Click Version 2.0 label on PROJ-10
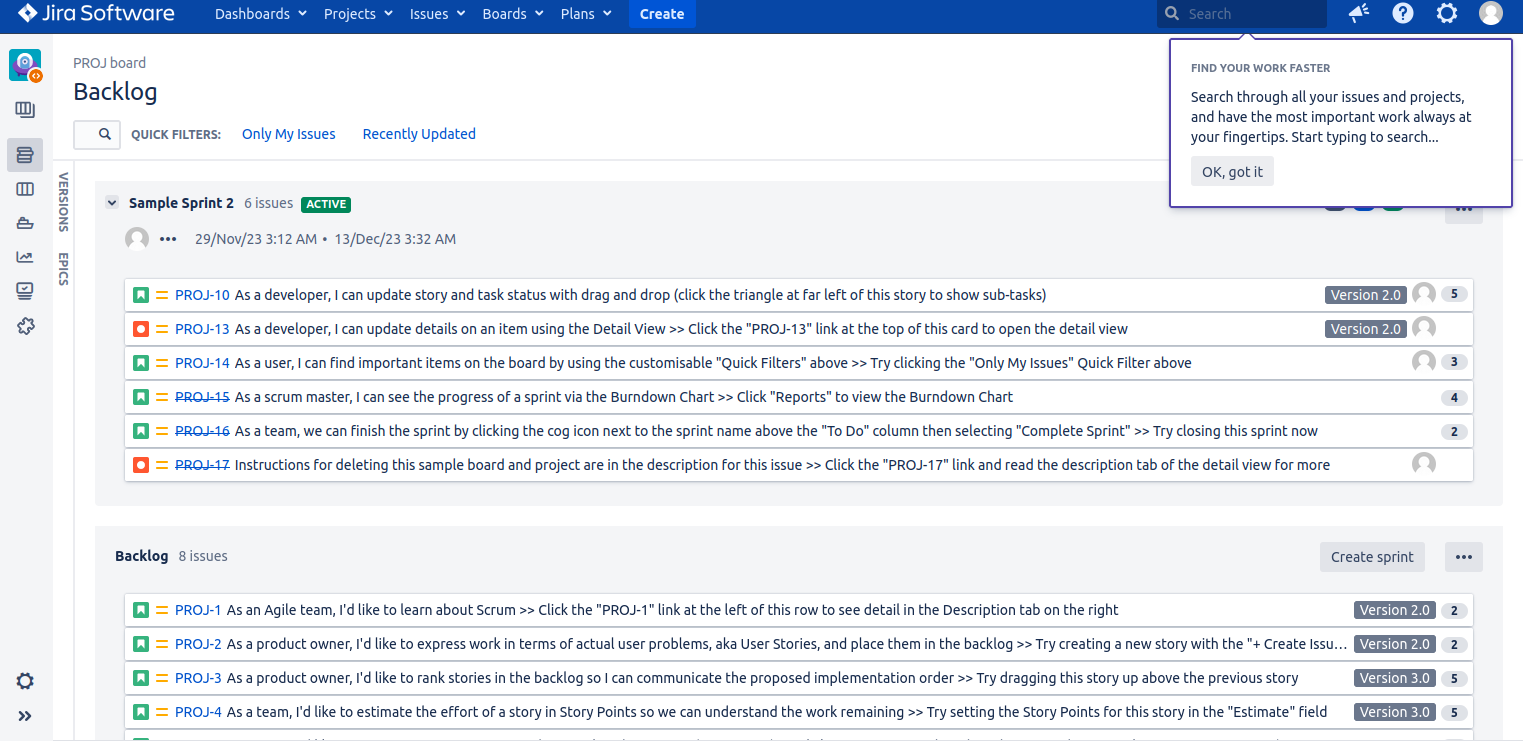Image resolution: width=1523 pixels, height=741 pixels. pos(1366,295)
